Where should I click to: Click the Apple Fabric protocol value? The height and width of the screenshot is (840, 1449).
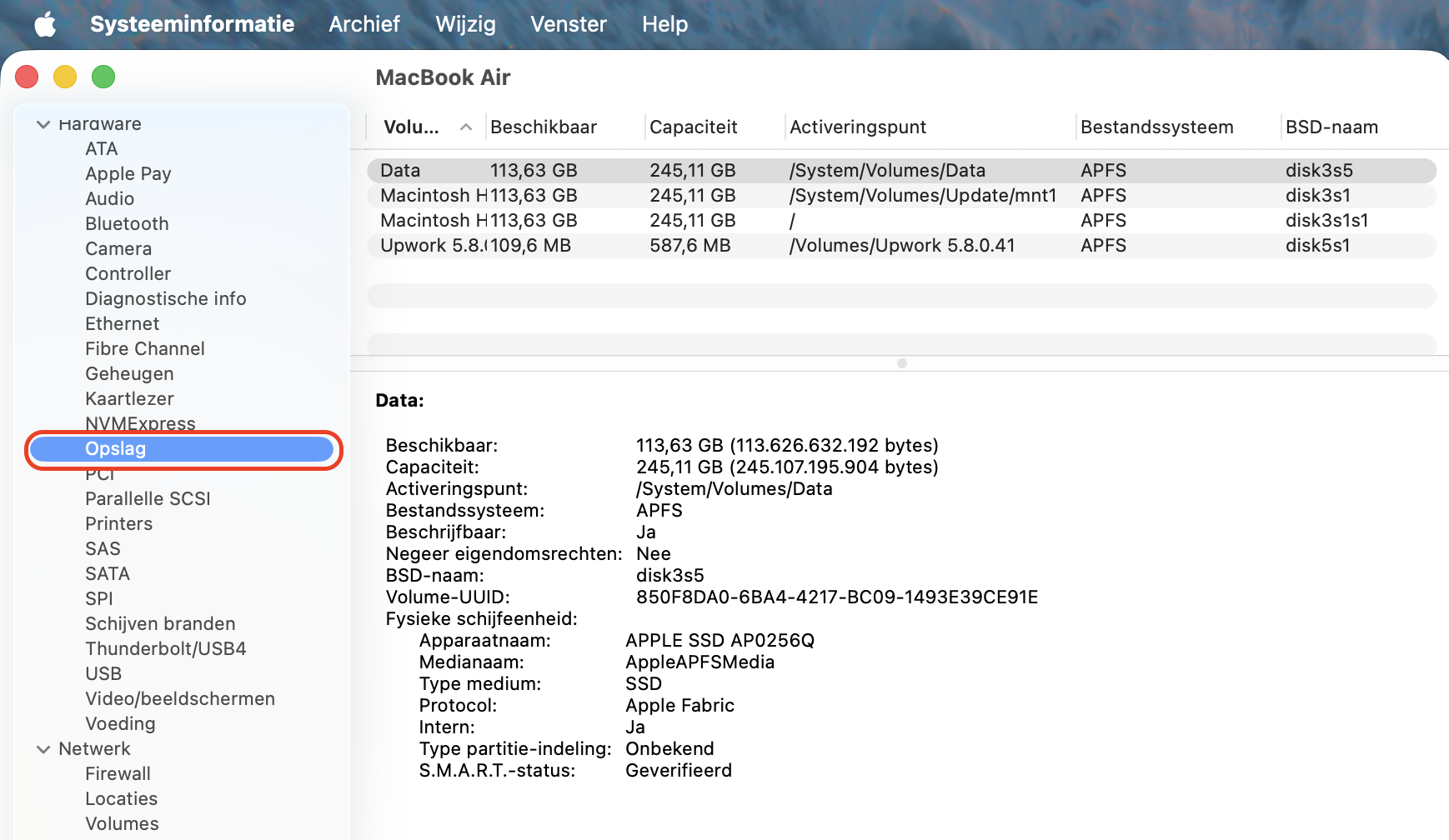tap(679, 706)
